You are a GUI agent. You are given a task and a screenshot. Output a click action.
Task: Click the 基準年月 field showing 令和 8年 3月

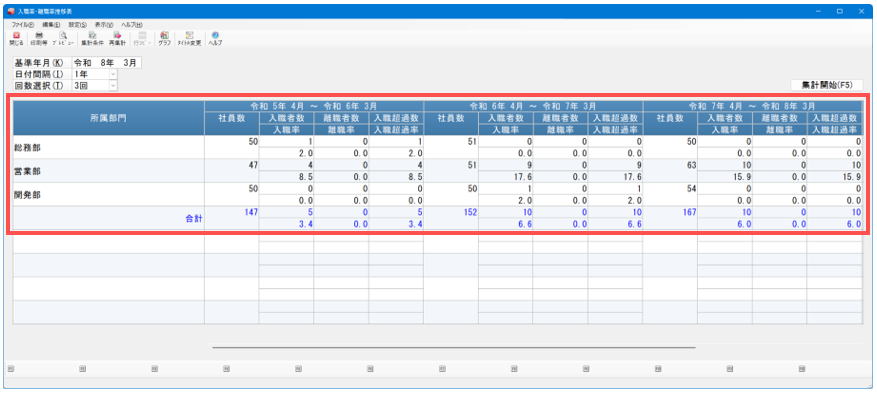click(x=106, y=63)
